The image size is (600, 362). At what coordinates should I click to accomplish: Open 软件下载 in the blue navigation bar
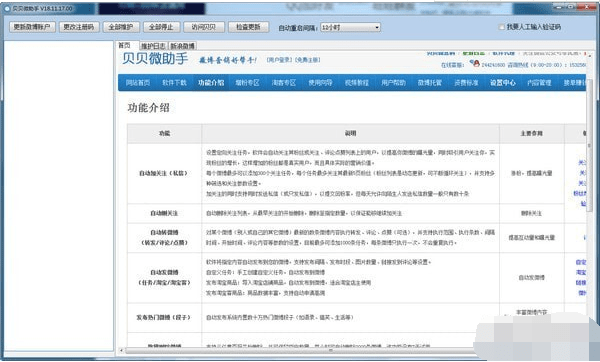point(174,83)
